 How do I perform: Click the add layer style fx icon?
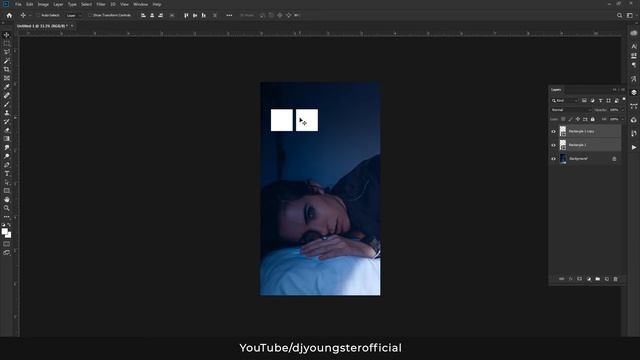(x=571, y=279)
